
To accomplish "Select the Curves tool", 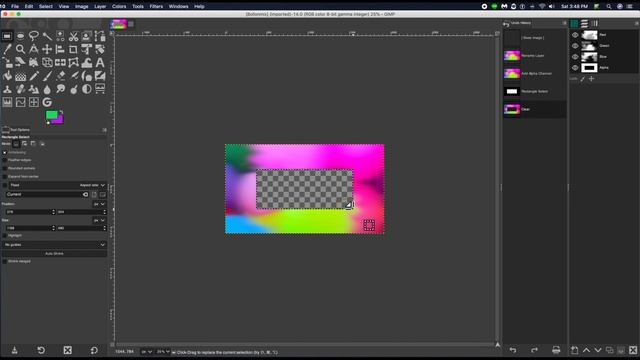I will [20, 102].
